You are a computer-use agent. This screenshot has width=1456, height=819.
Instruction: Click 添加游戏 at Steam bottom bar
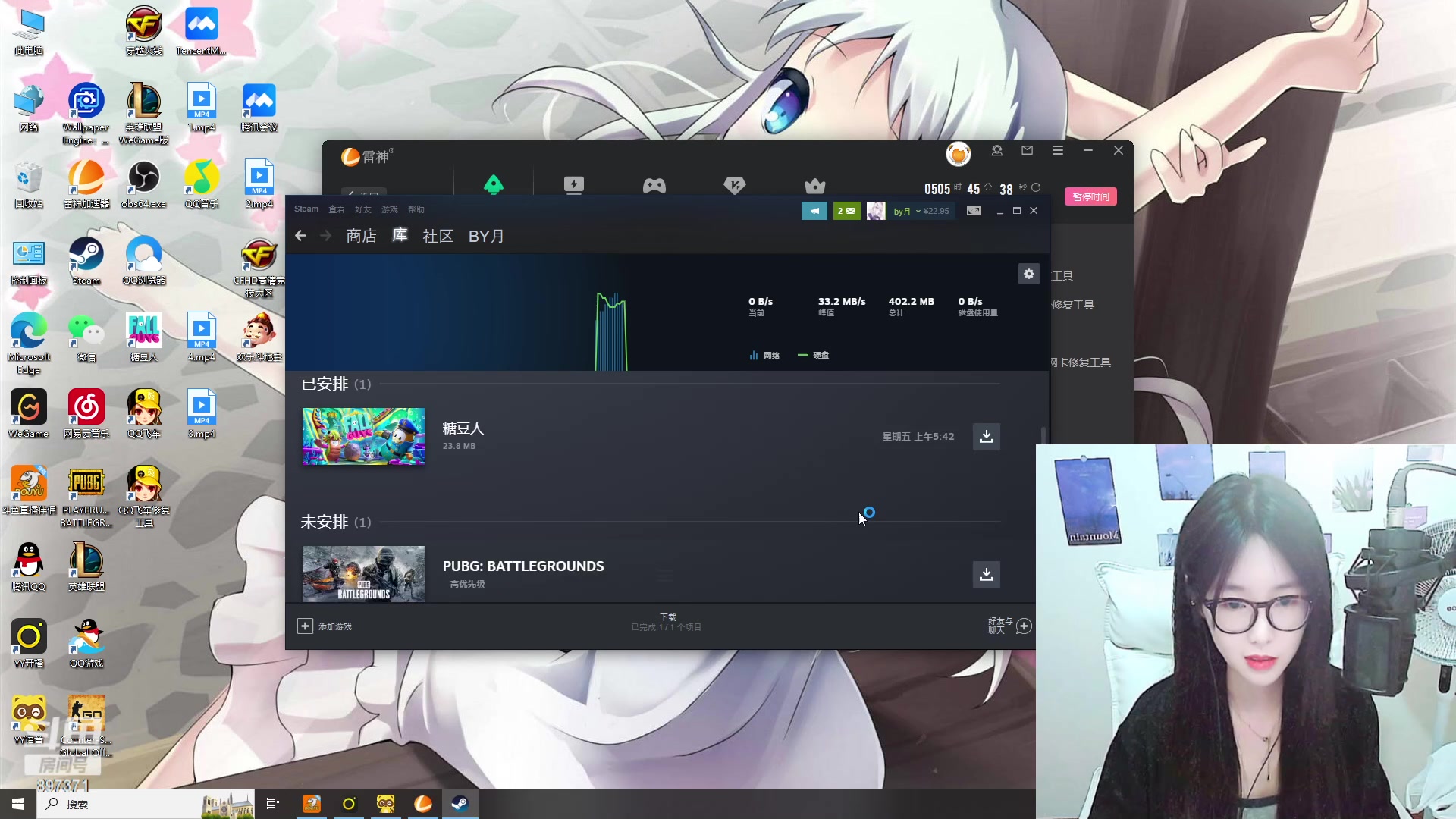tap(325, 626)
